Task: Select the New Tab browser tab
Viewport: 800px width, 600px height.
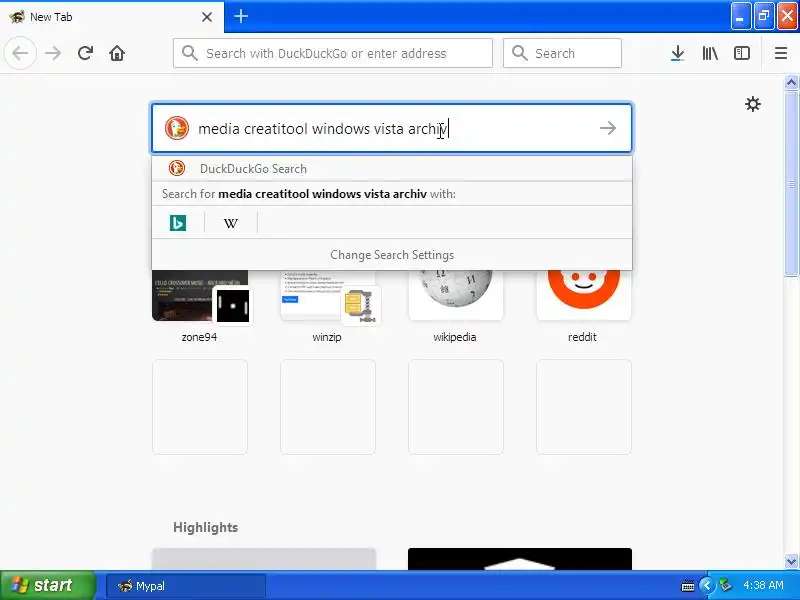Action: coord(112,17)
